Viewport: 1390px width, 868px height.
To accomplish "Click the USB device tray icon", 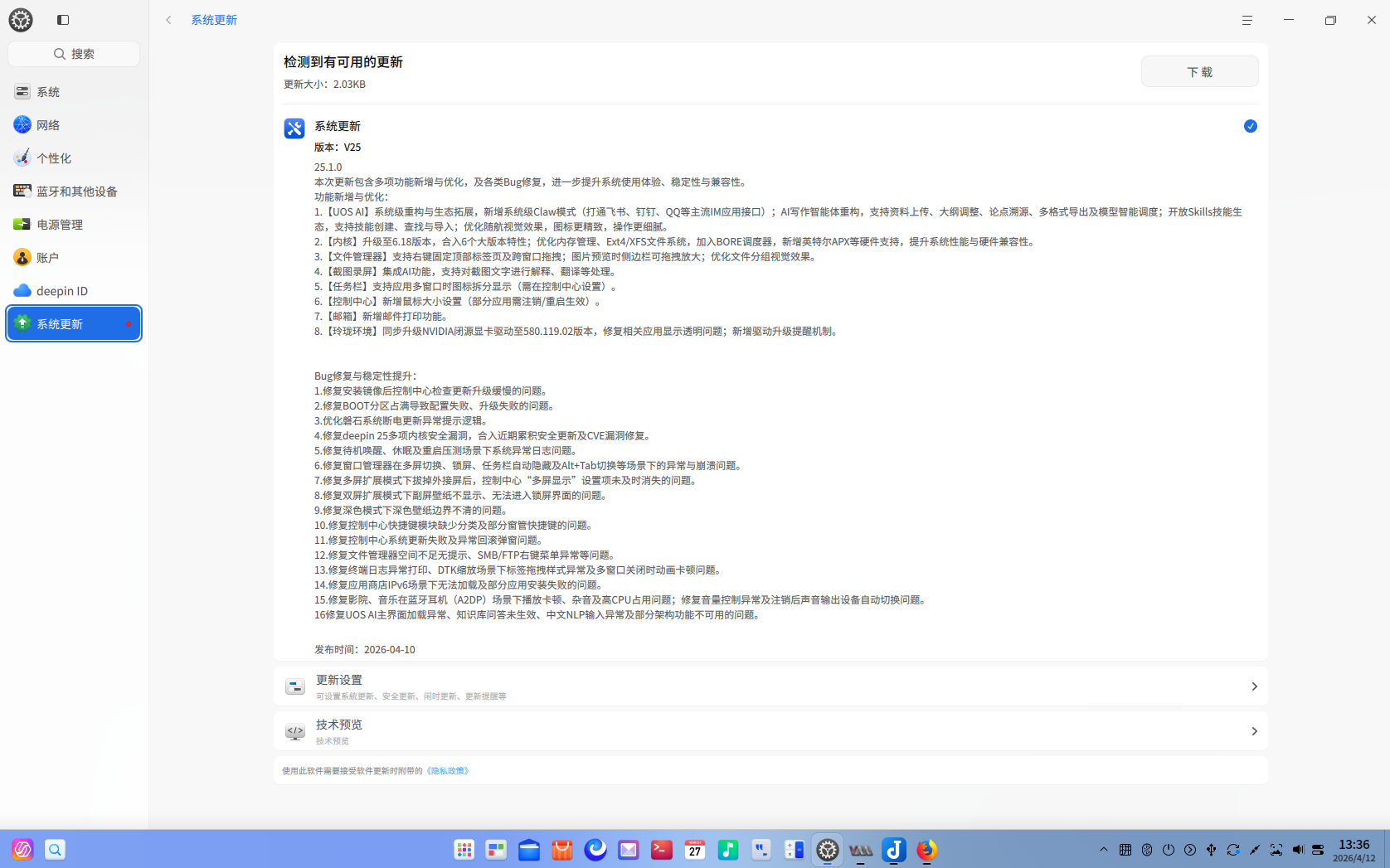I will pyautogui.click(x=1212, y=850).
